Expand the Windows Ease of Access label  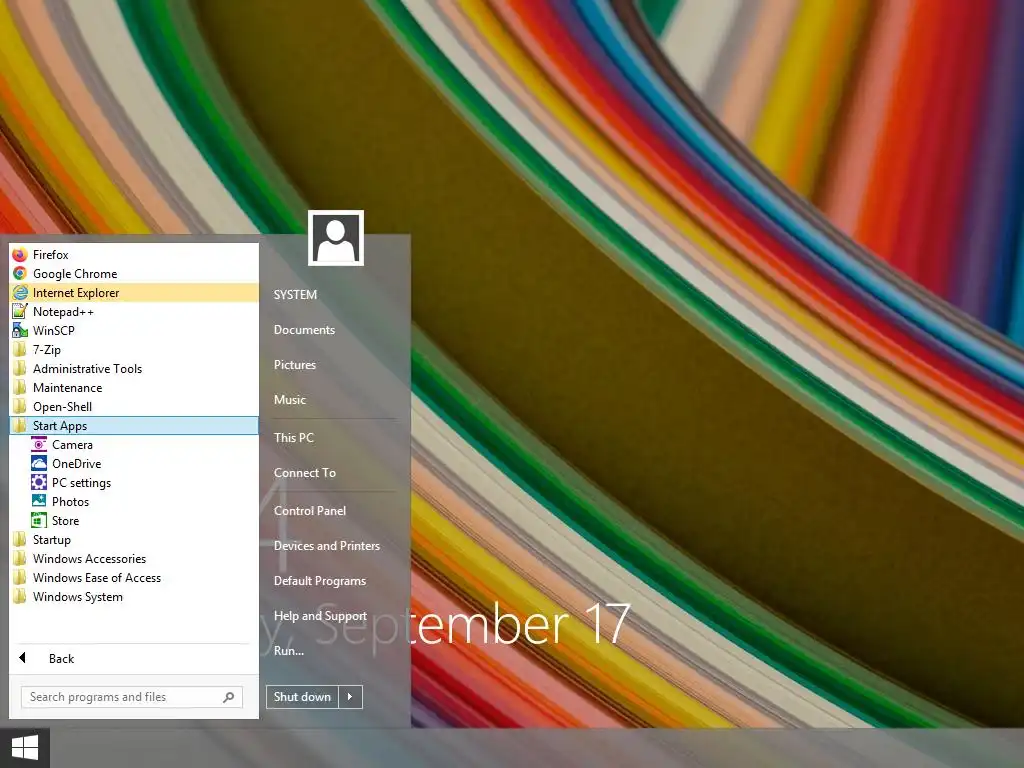point(97,578)
